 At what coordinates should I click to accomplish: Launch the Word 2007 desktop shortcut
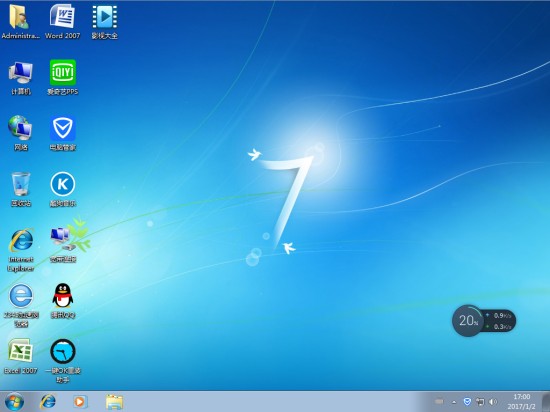62,22
